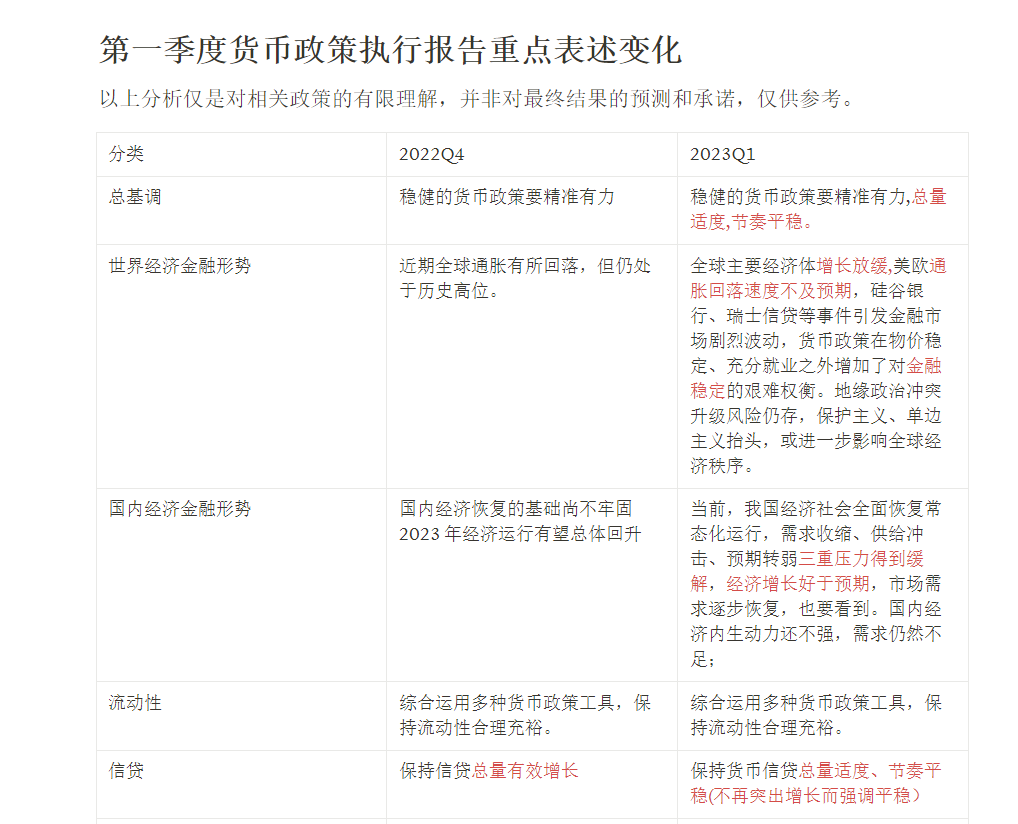Click line 济内生动力还不强，需求仍然不

tap(815, 634)
